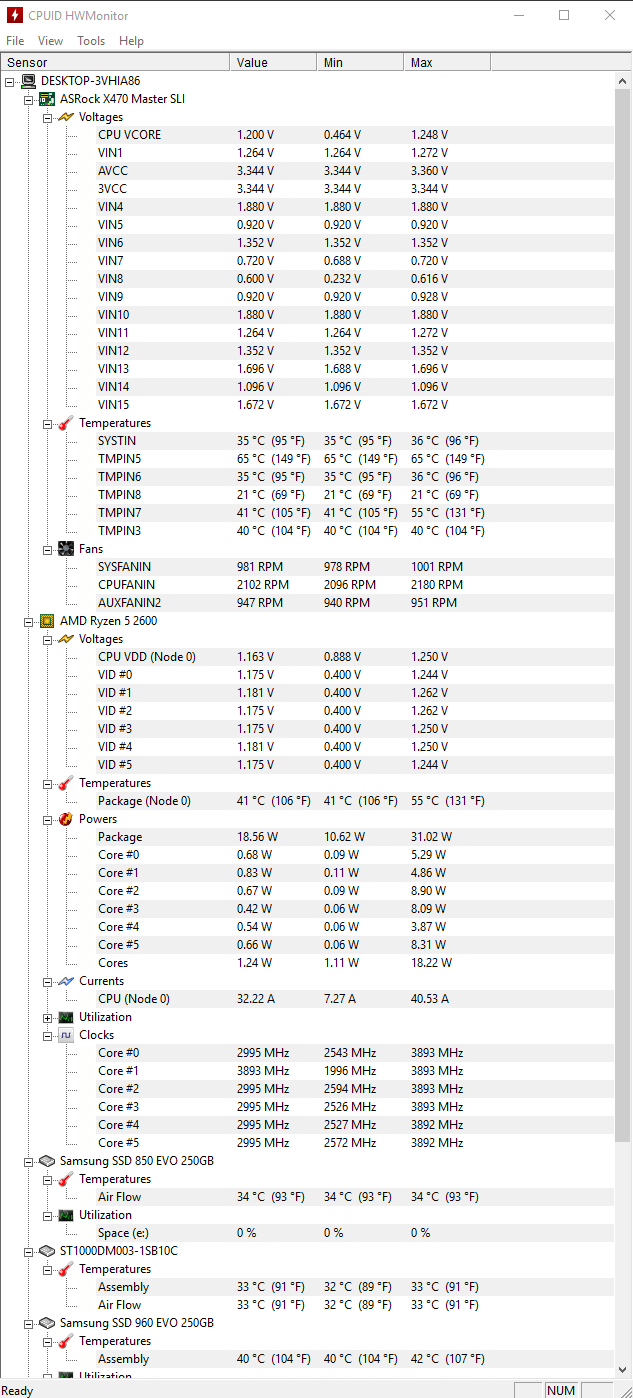Open the View menu

(x=50, y=41)
